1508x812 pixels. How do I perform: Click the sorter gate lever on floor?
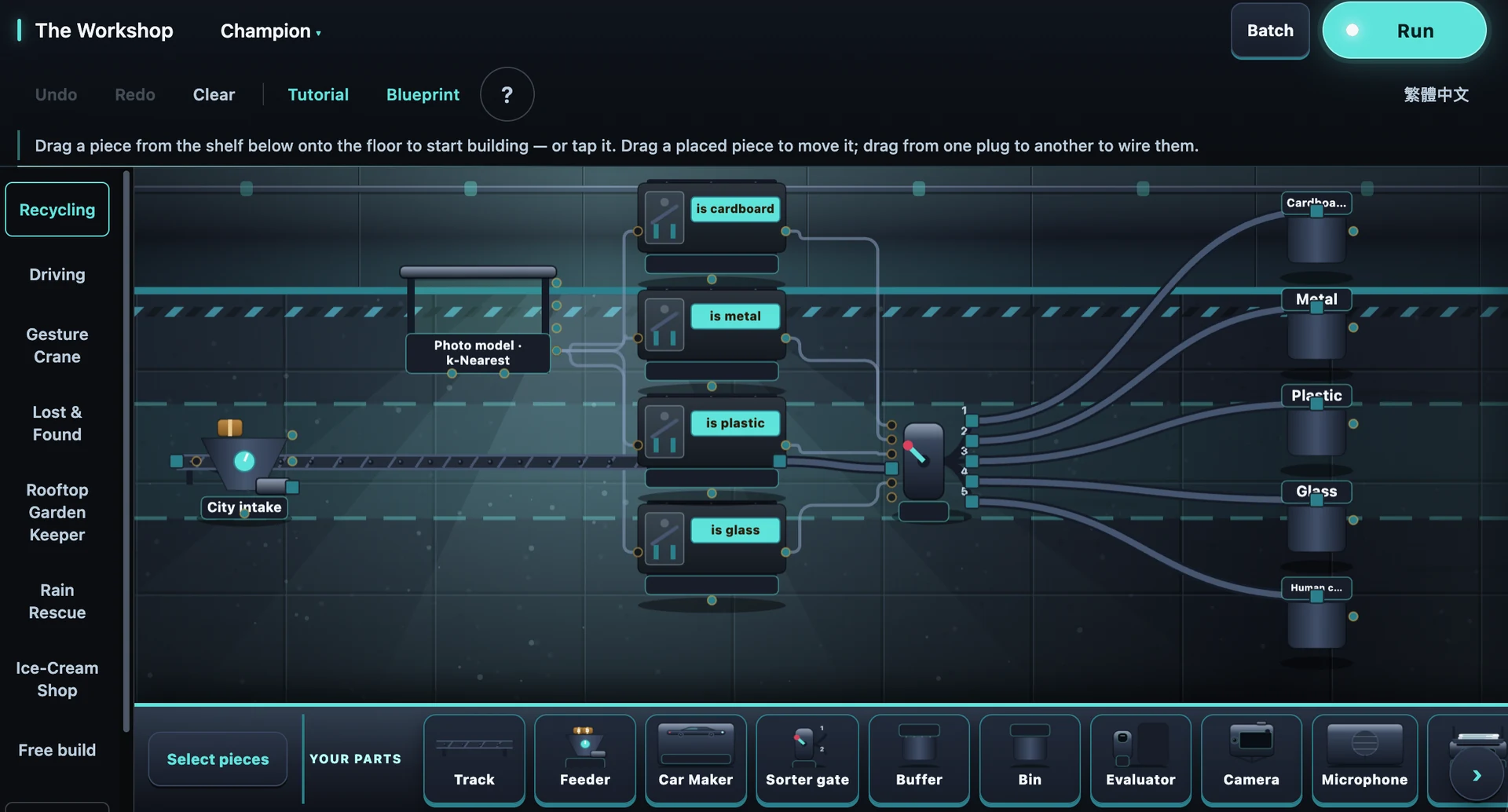[x=924, y=462]
